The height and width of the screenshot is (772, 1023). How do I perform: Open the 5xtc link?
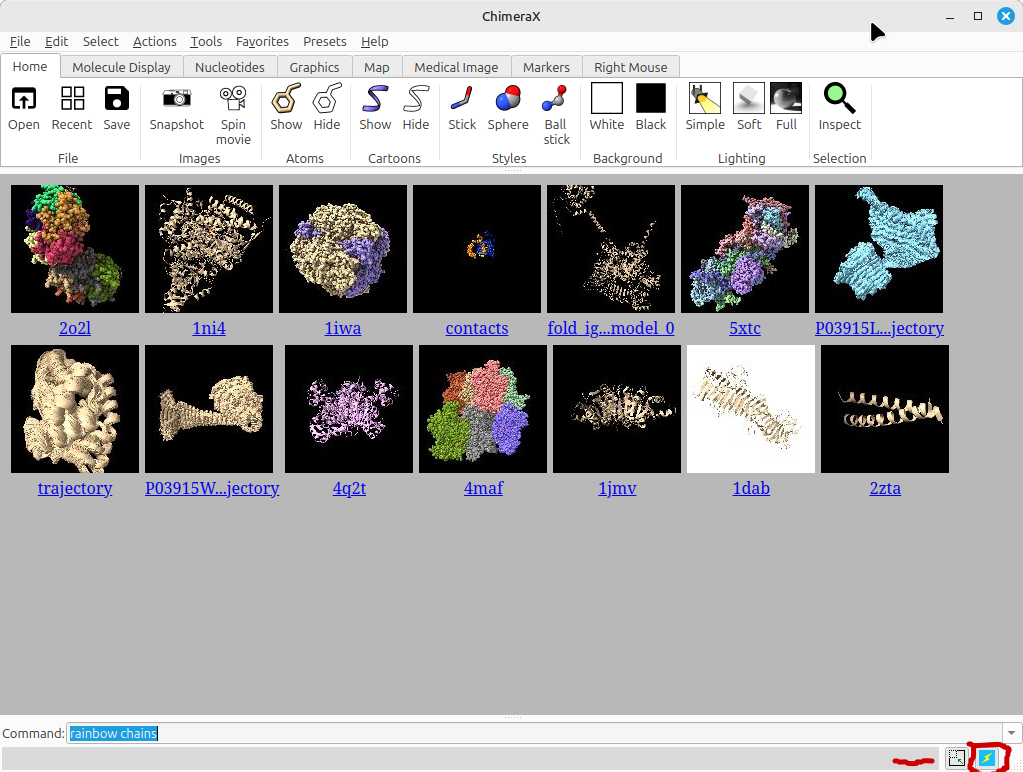(x=744, y=328)
